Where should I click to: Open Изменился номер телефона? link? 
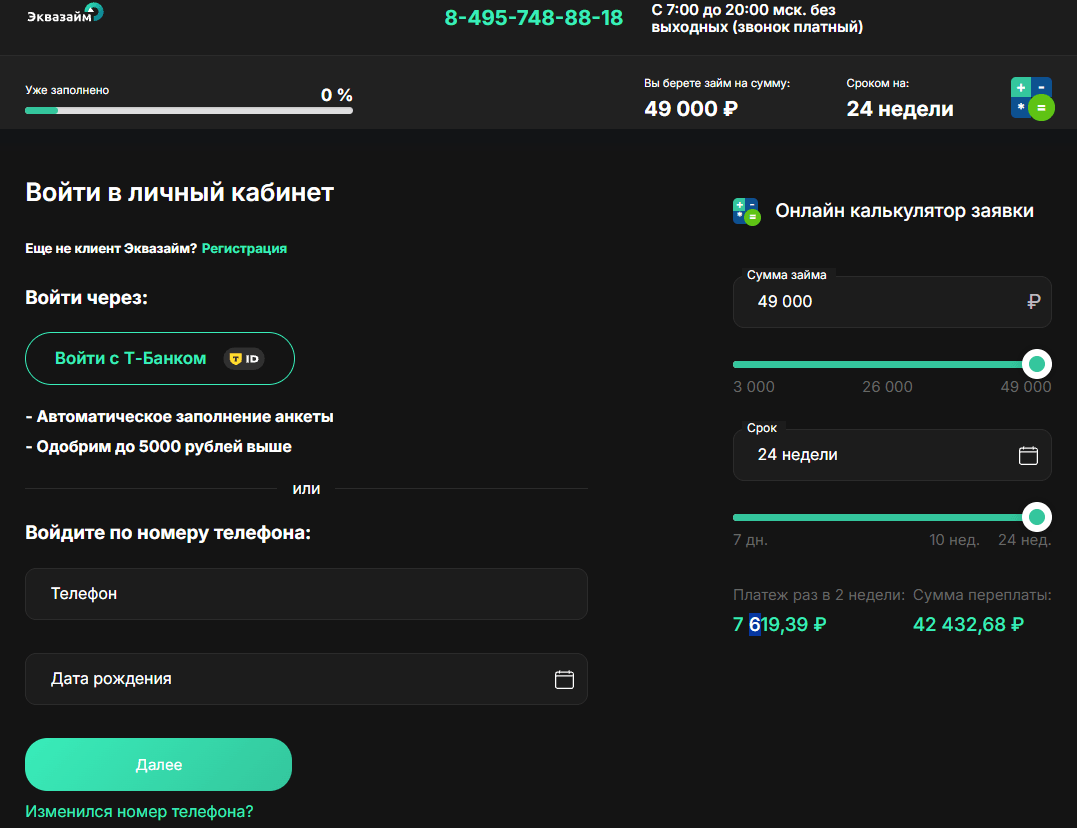pyautogui.click(x=139, y=812)
